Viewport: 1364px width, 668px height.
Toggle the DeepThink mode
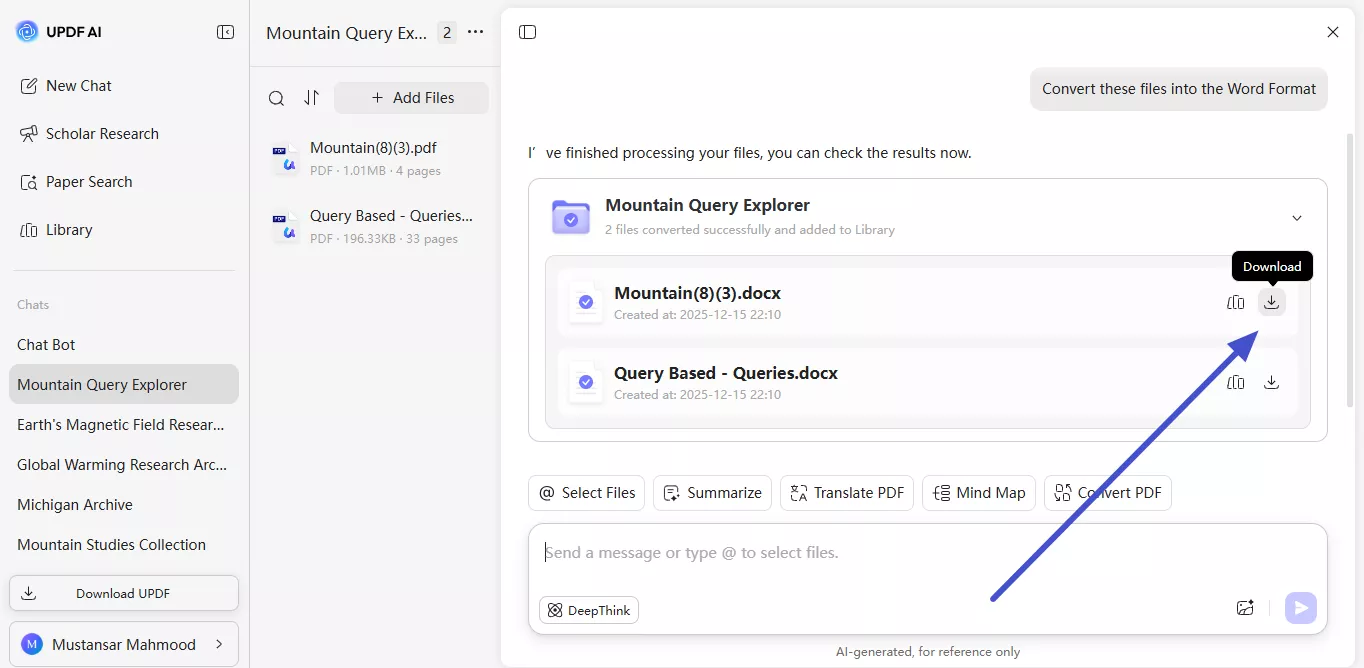click(588, 610)
